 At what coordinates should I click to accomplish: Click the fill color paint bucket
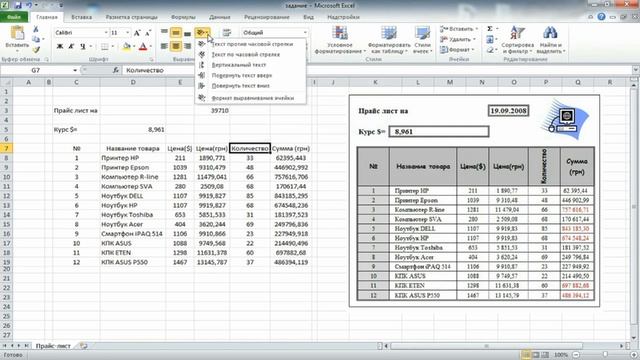point(127,47)
